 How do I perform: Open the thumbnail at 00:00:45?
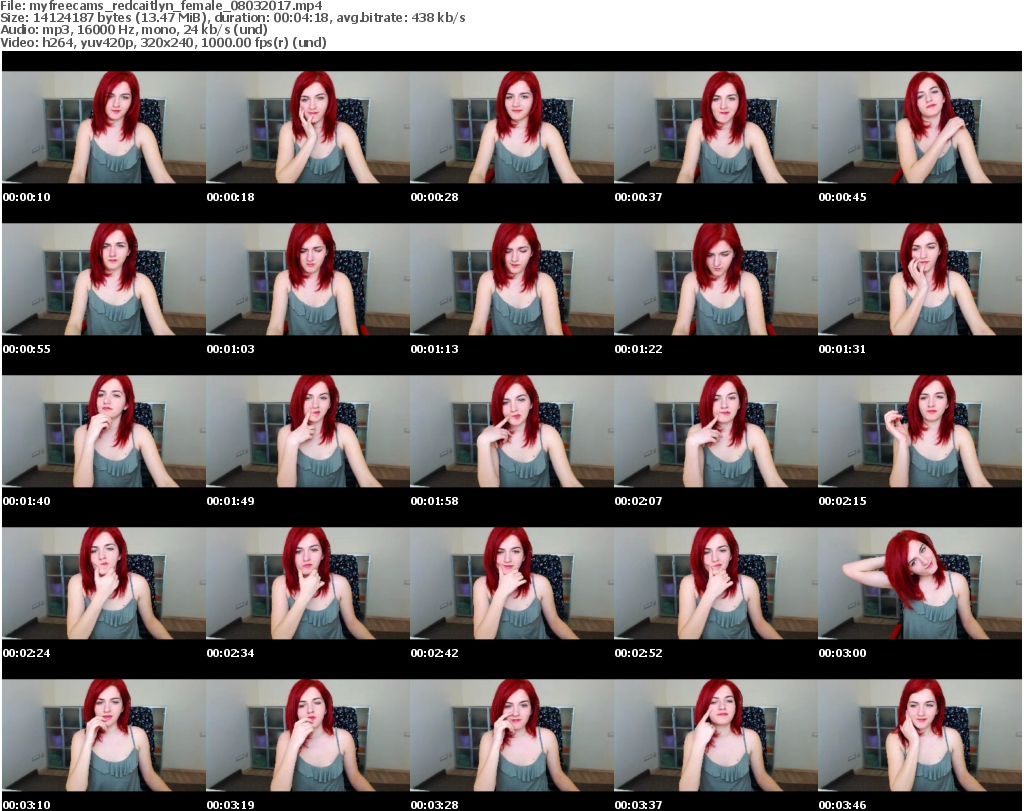click(x=920, y=127)
